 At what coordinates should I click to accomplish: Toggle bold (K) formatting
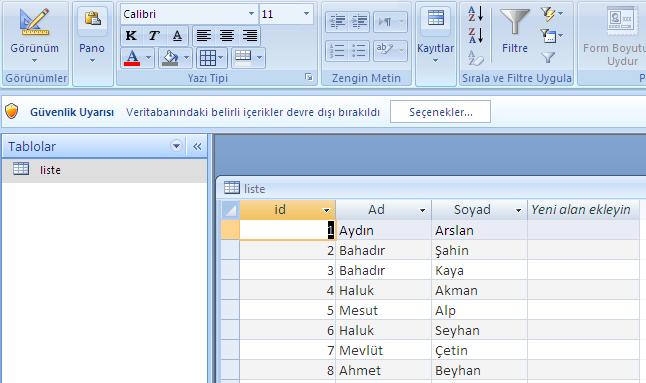click(131, 35)
